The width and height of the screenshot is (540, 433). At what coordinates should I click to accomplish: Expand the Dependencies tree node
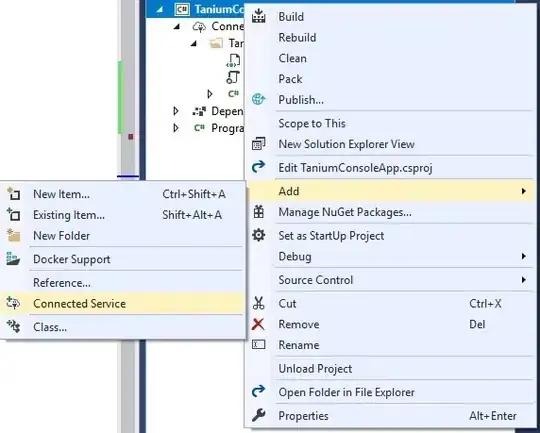[176, 111]
